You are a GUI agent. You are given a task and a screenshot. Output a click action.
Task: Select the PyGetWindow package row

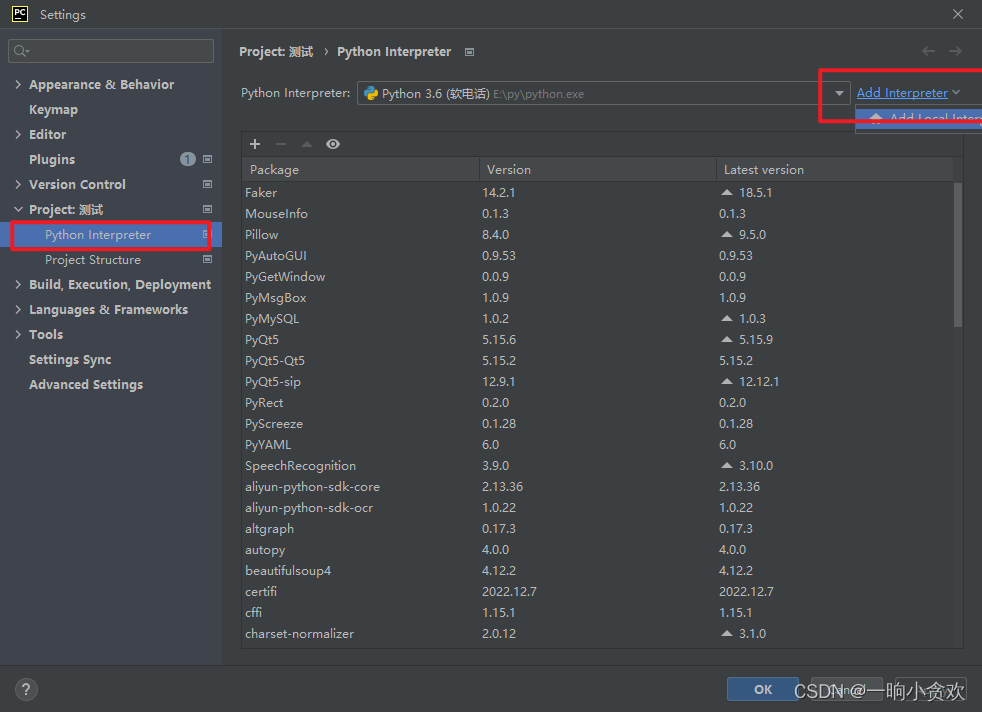coord(598,277)
